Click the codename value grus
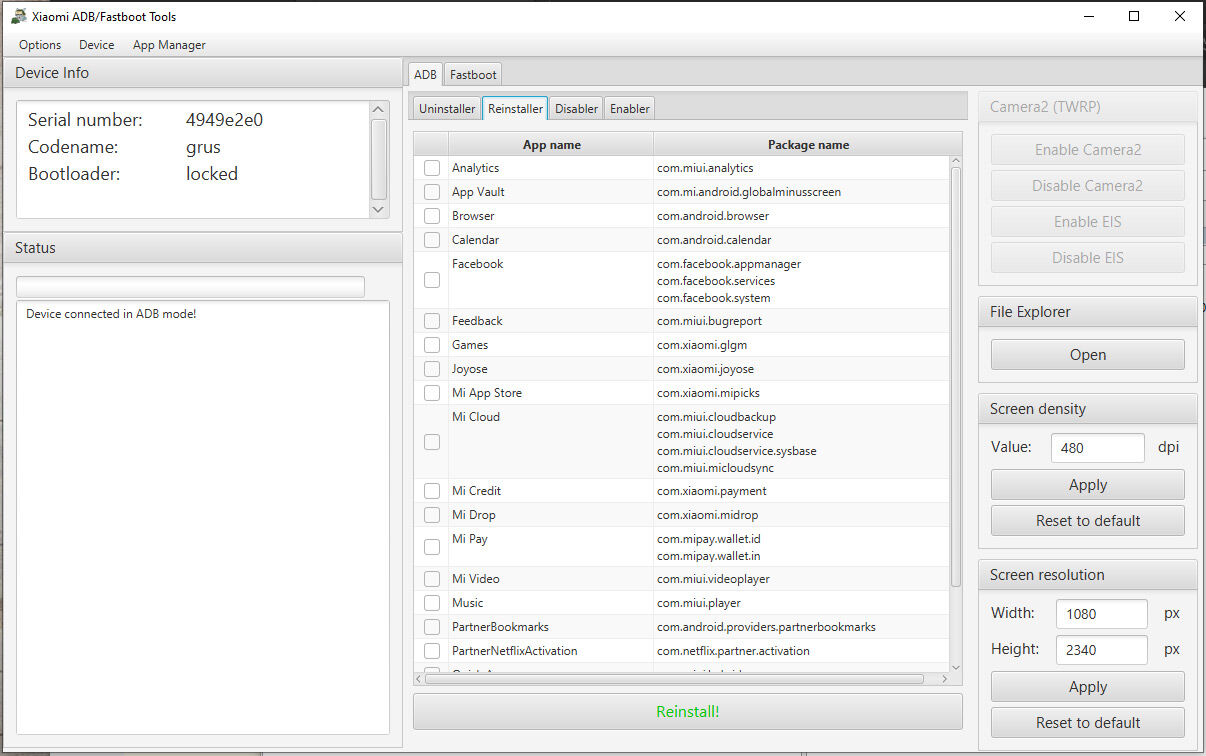Image resolution: width=1206 pixels, height=756 pixels. (x=203, y=147)
